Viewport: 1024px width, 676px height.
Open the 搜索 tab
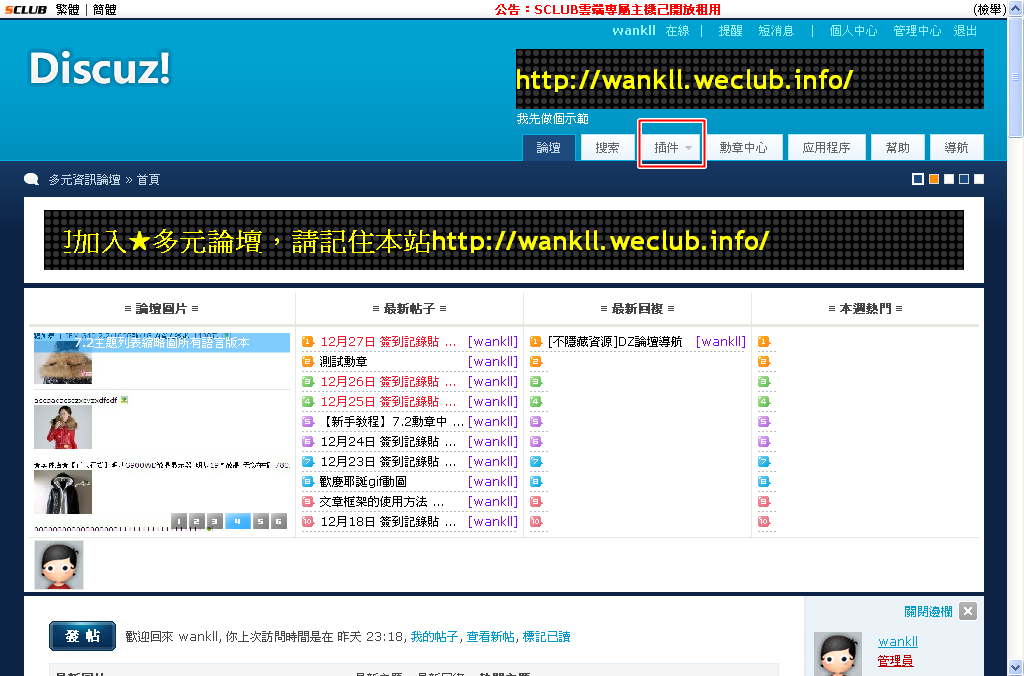click(607, 148)
